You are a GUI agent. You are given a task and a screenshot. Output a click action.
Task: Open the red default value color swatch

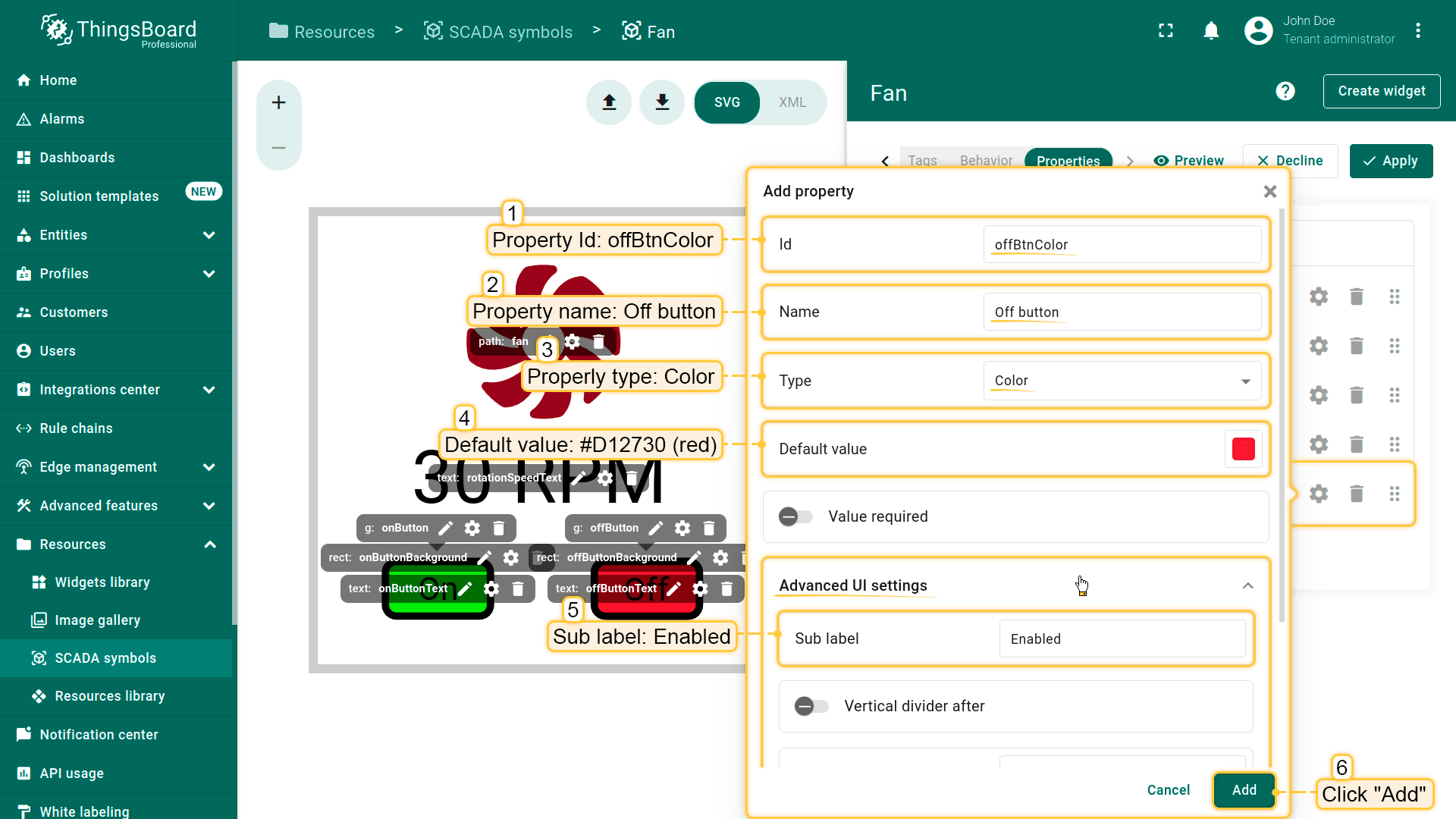pyautogui.click(x=1243, y=449)
